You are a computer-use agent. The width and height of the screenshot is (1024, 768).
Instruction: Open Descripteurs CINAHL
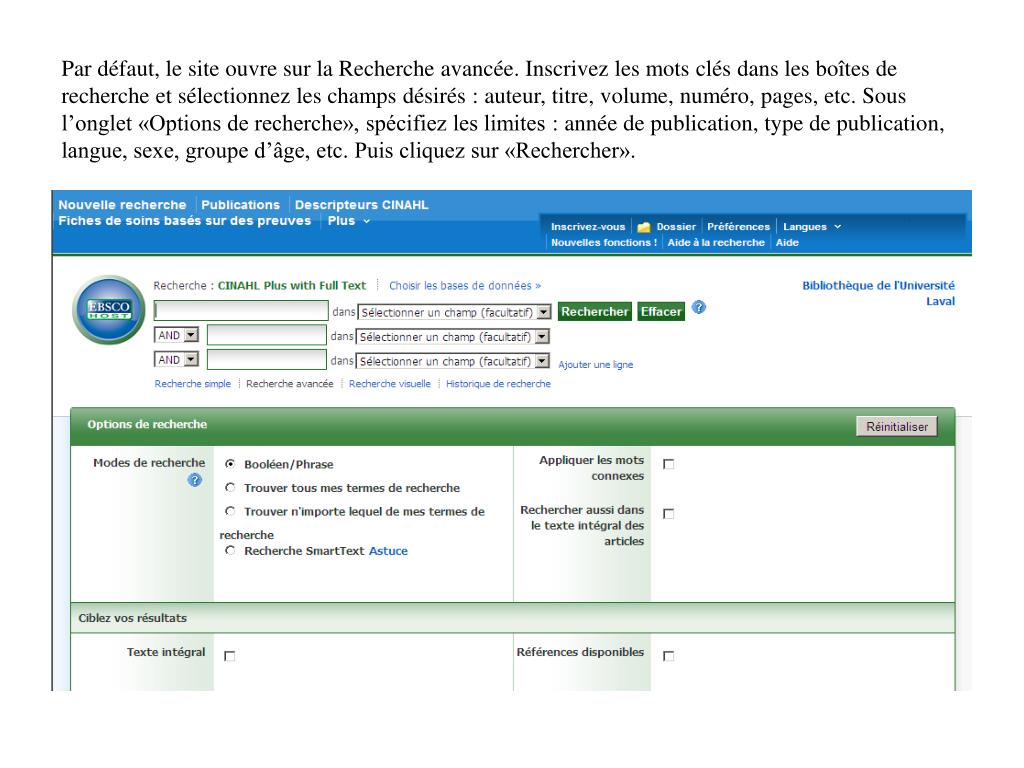coord(361,204)
